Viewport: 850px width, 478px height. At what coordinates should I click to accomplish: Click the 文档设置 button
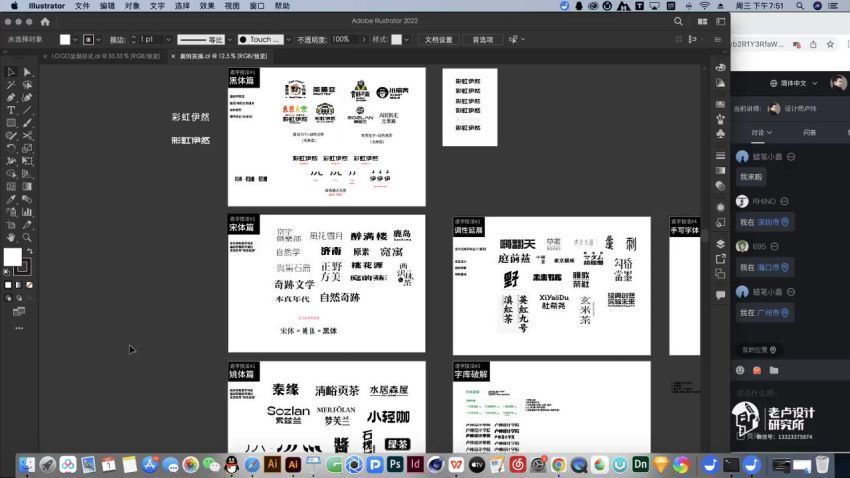[439, 40]
